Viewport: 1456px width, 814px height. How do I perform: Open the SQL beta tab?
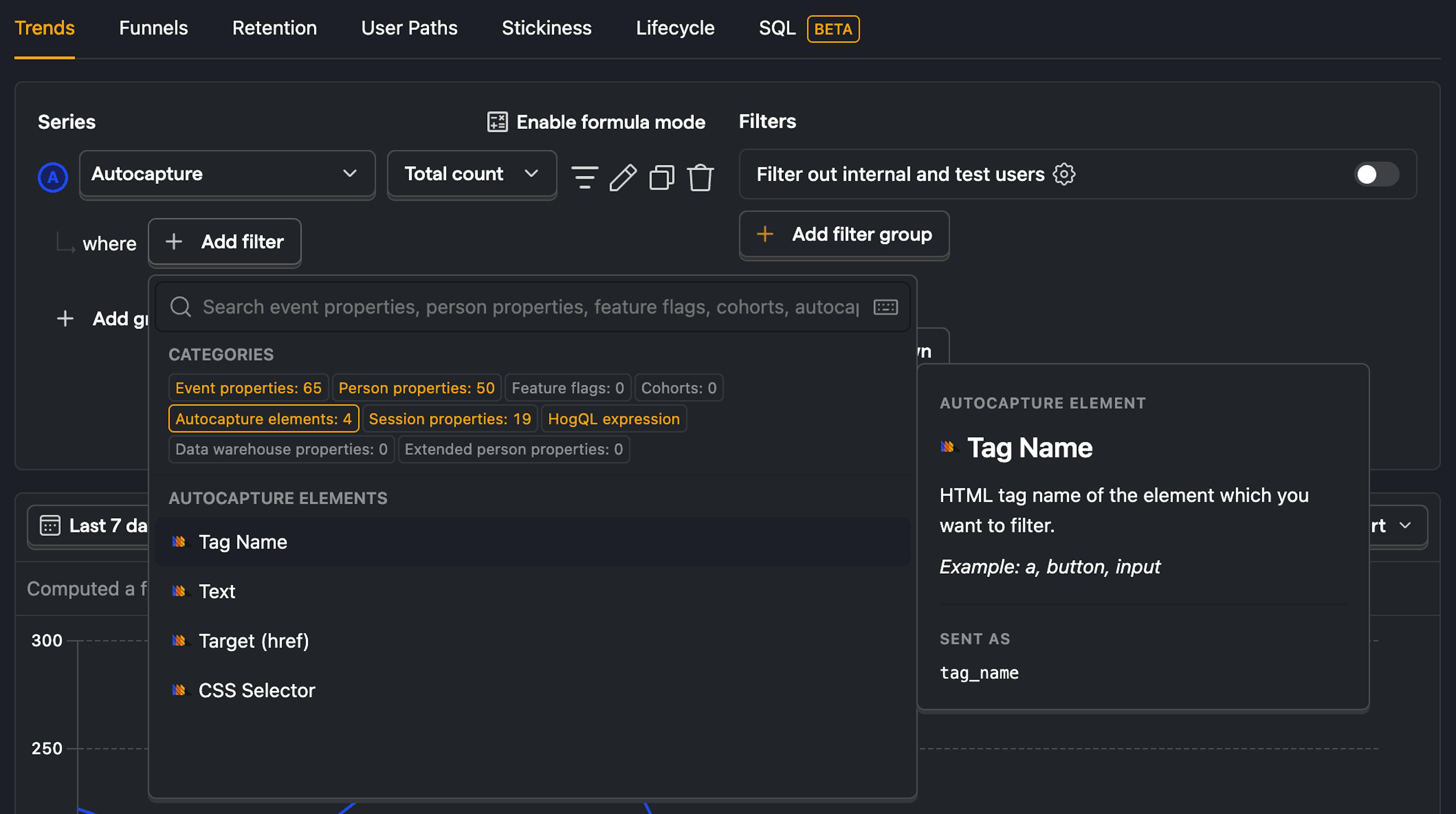[808, 28]
